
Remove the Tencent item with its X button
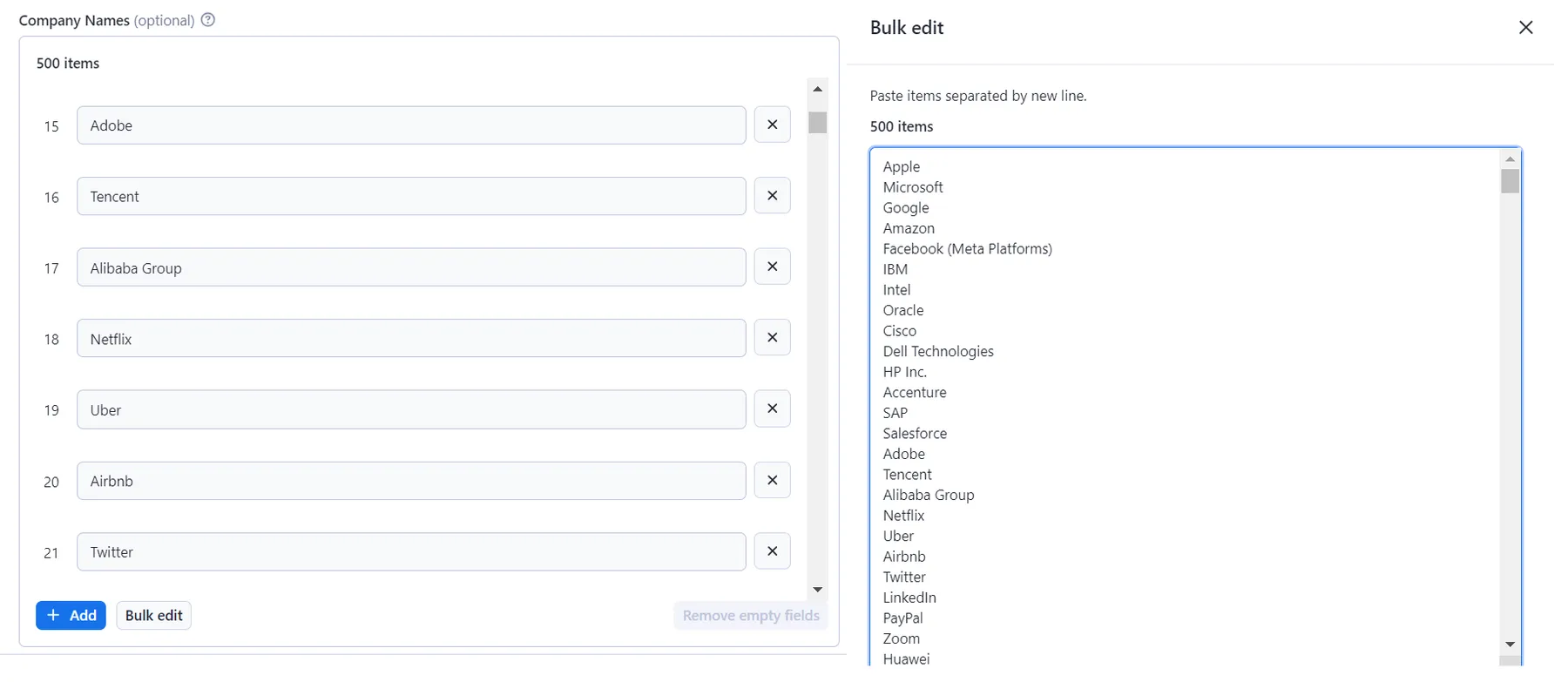[772, 196]
